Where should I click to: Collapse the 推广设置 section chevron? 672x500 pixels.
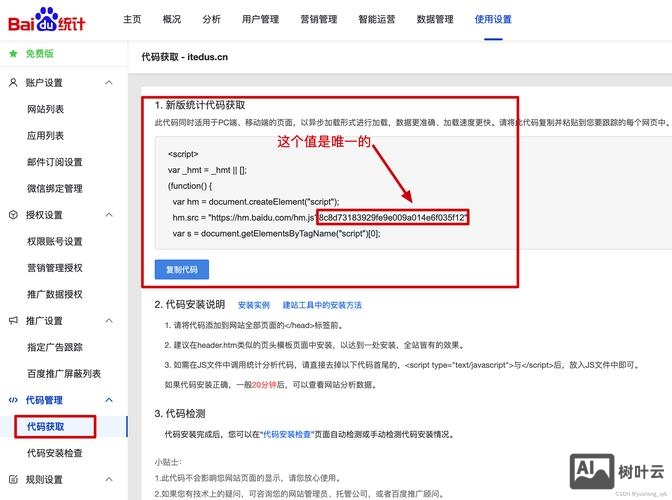(109, 320)
